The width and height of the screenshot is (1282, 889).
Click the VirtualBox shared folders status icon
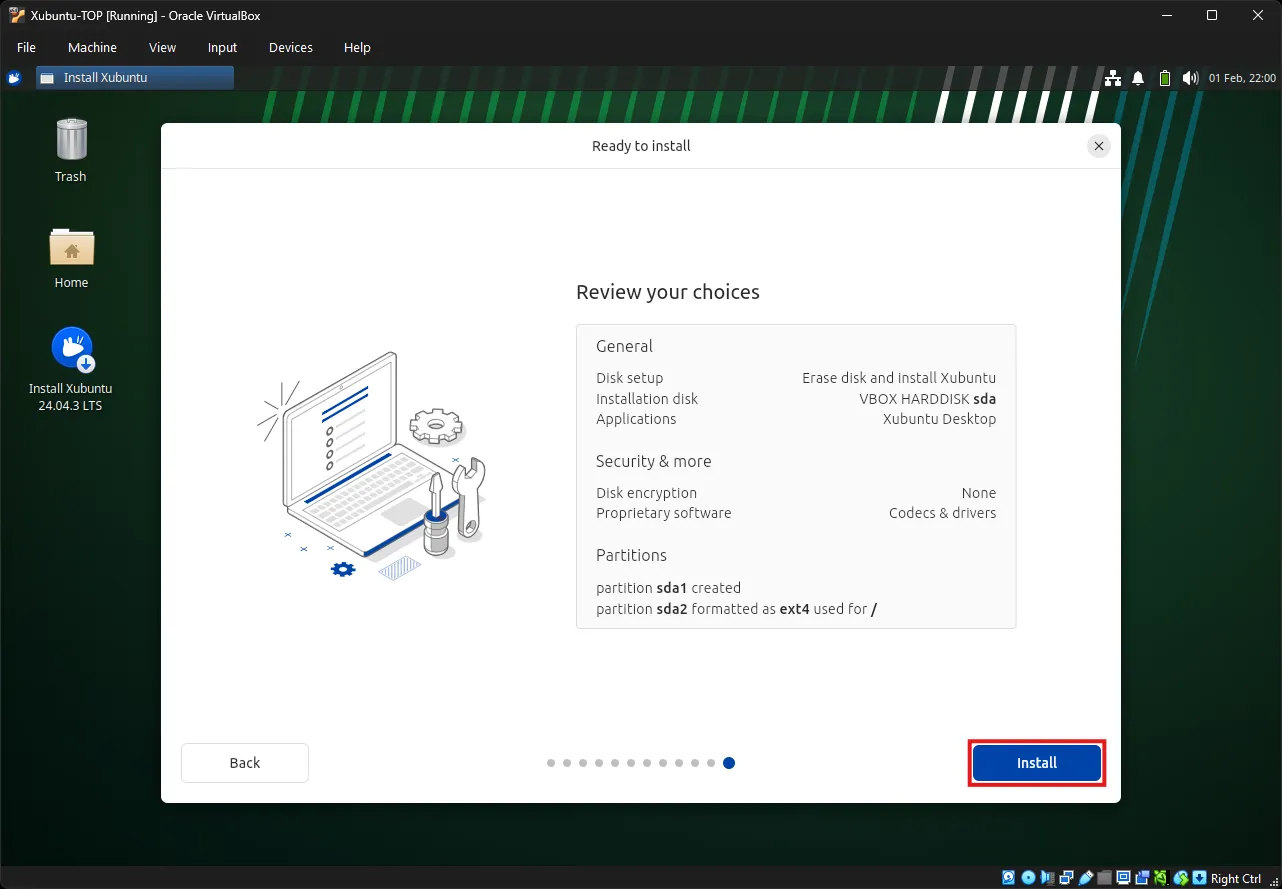(1104, 878)
